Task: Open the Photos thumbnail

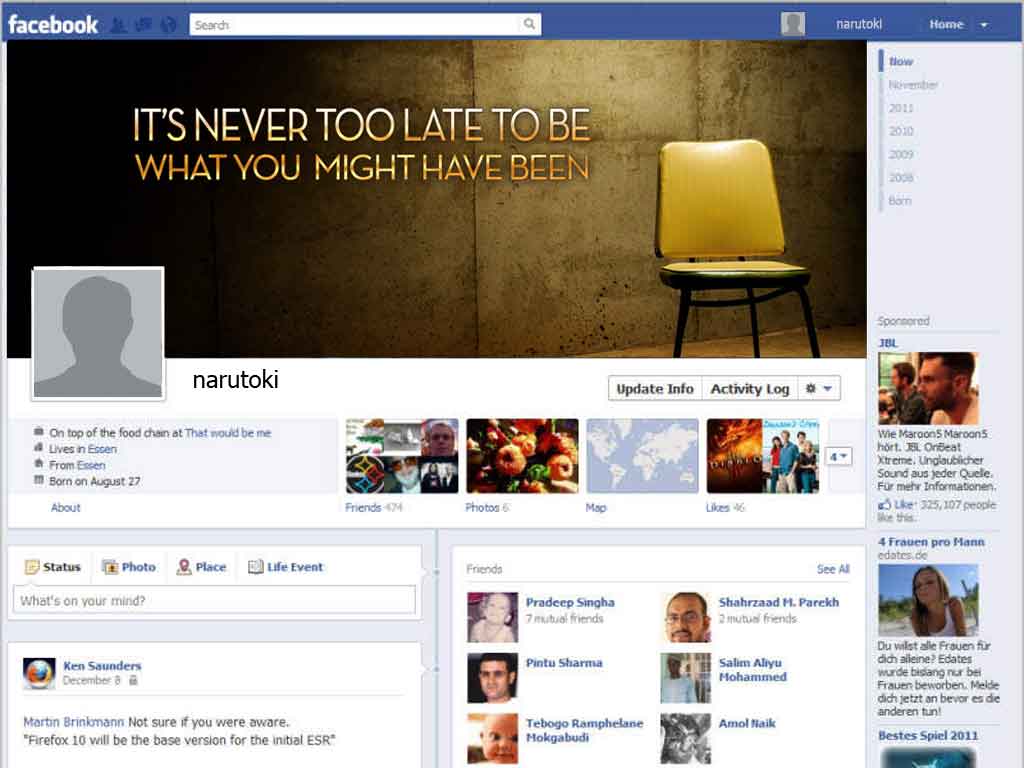Action: click(x=522, y=456)
